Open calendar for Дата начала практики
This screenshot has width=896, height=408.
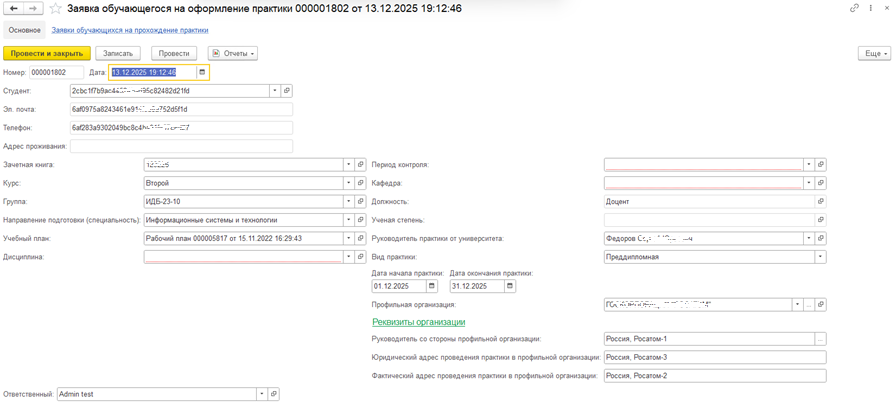(431, 285)
